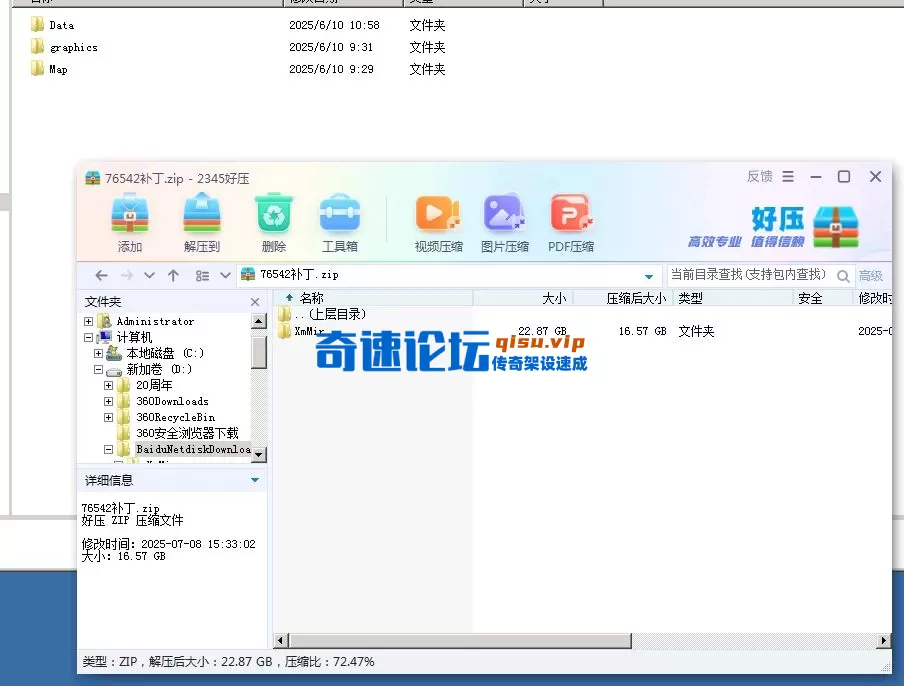Screen dimensions: 904x686
Task: Open the hamburger menu near 反馈
Action: 789,176
